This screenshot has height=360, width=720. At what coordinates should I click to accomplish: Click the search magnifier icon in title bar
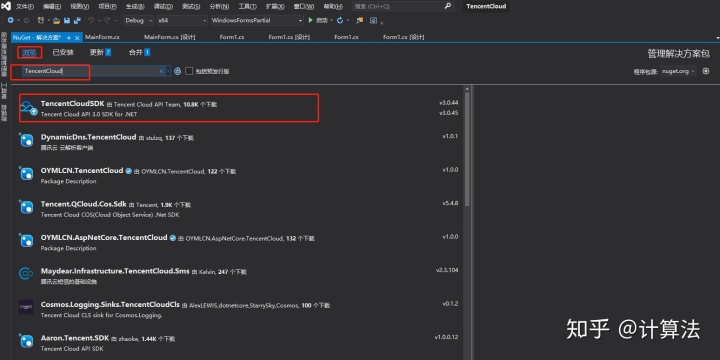pyautogui.click(x=448, y=6)
